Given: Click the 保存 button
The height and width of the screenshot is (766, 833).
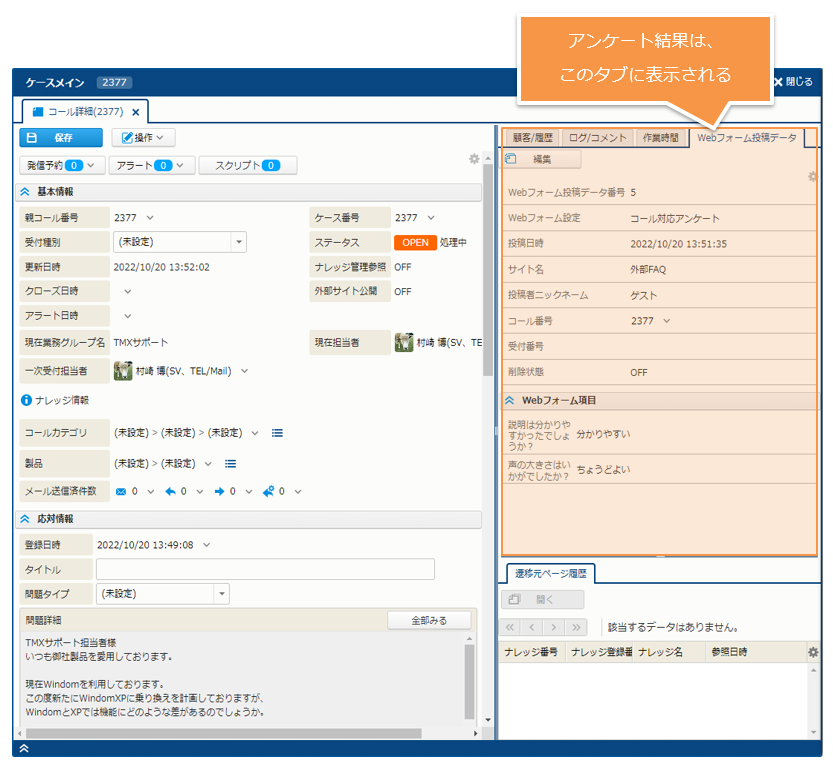Looking at the screenshot, I should pyautogui.click(x=60, y=138).
